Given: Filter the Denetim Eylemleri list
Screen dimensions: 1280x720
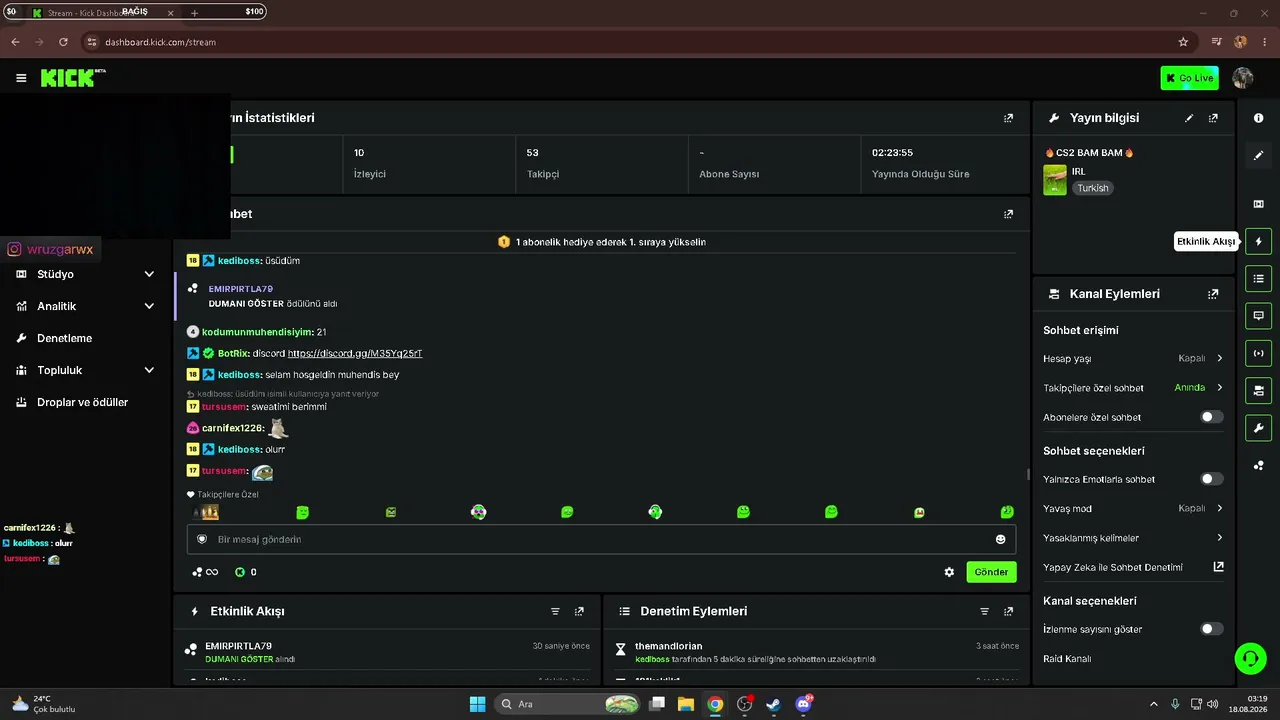Looking at the screenshot, I should click(984, 611).
